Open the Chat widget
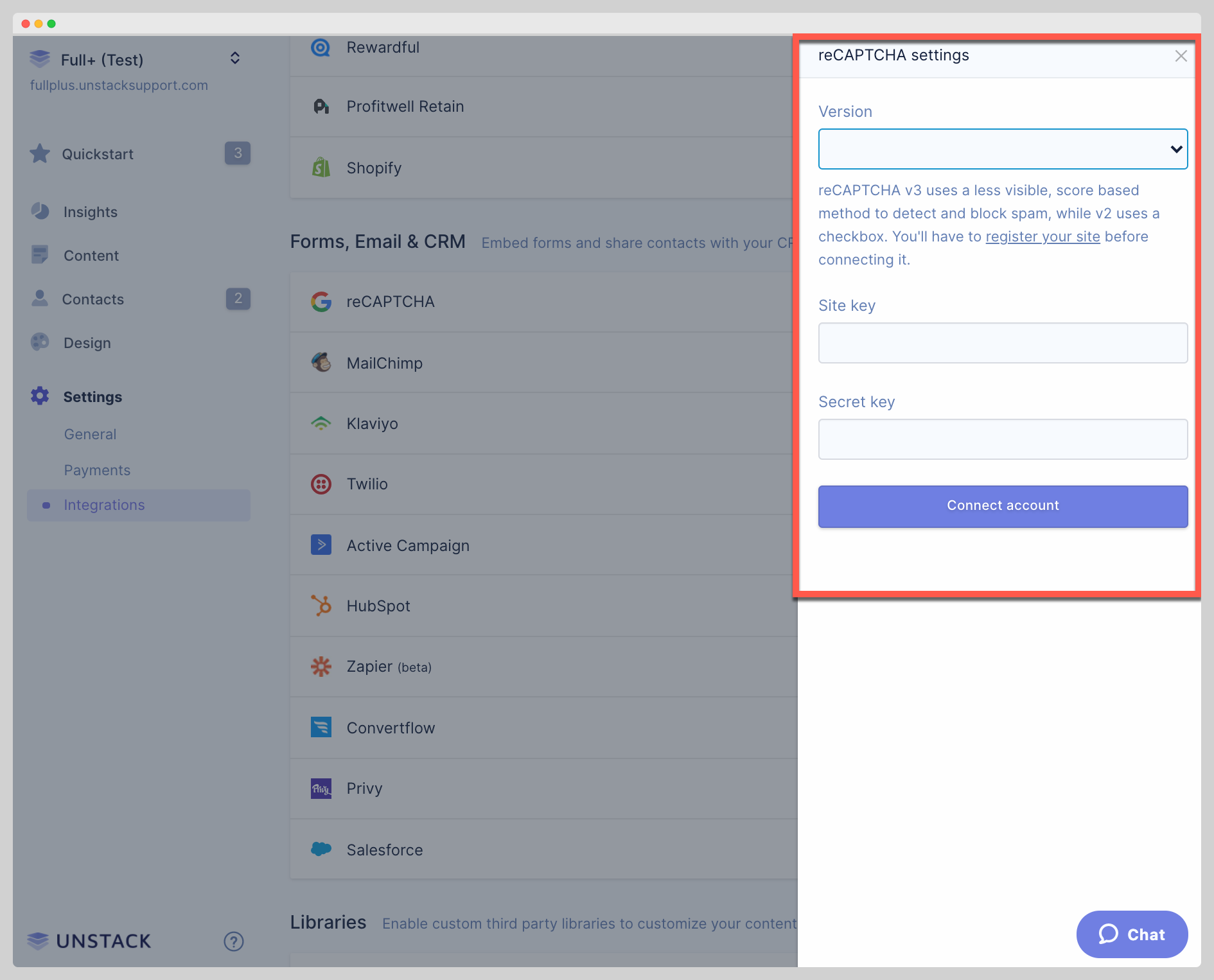The width and height of the screenshot is (1214, 980). [x=1132, y=934]
